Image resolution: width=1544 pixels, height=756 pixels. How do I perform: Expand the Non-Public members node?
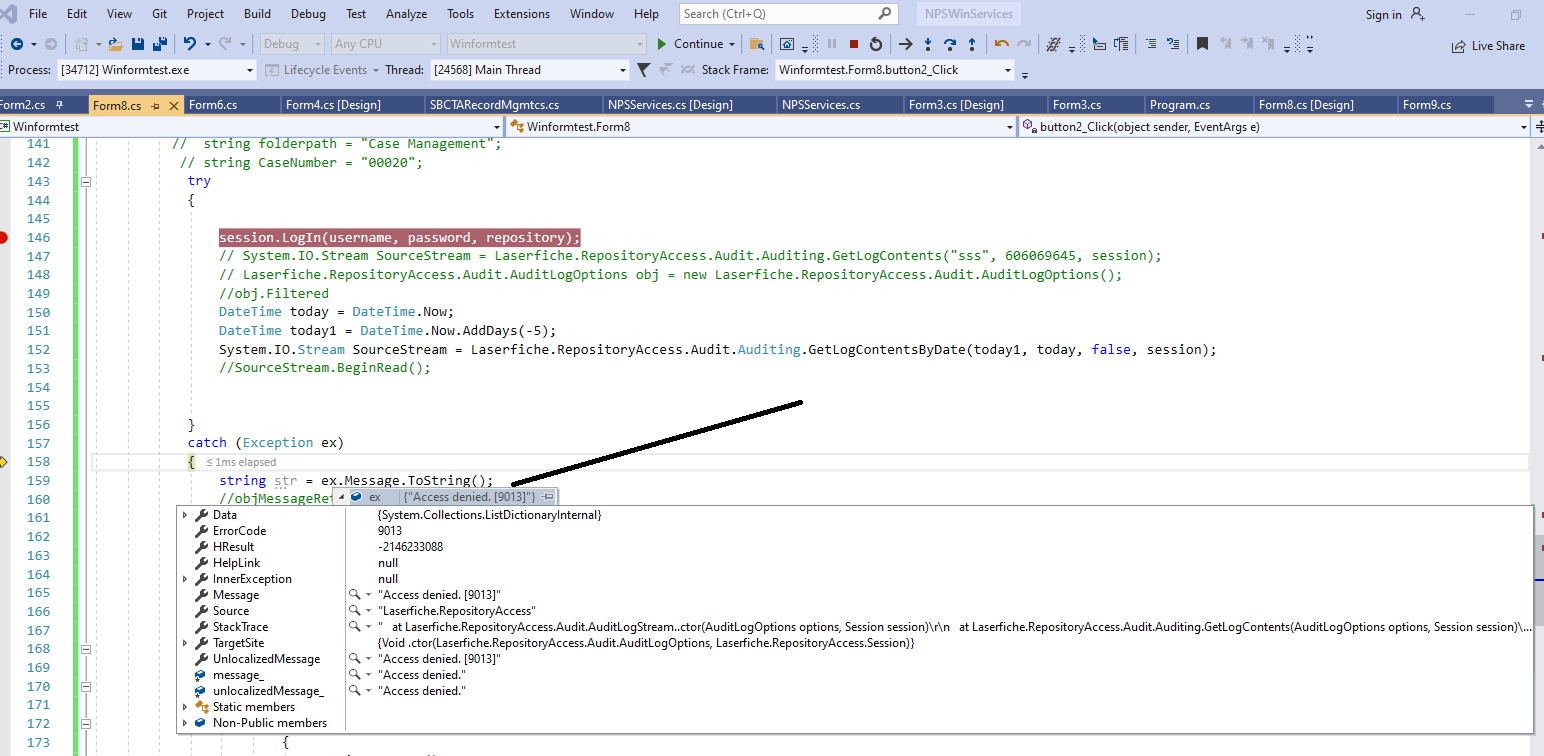click(x=185, y=723)
